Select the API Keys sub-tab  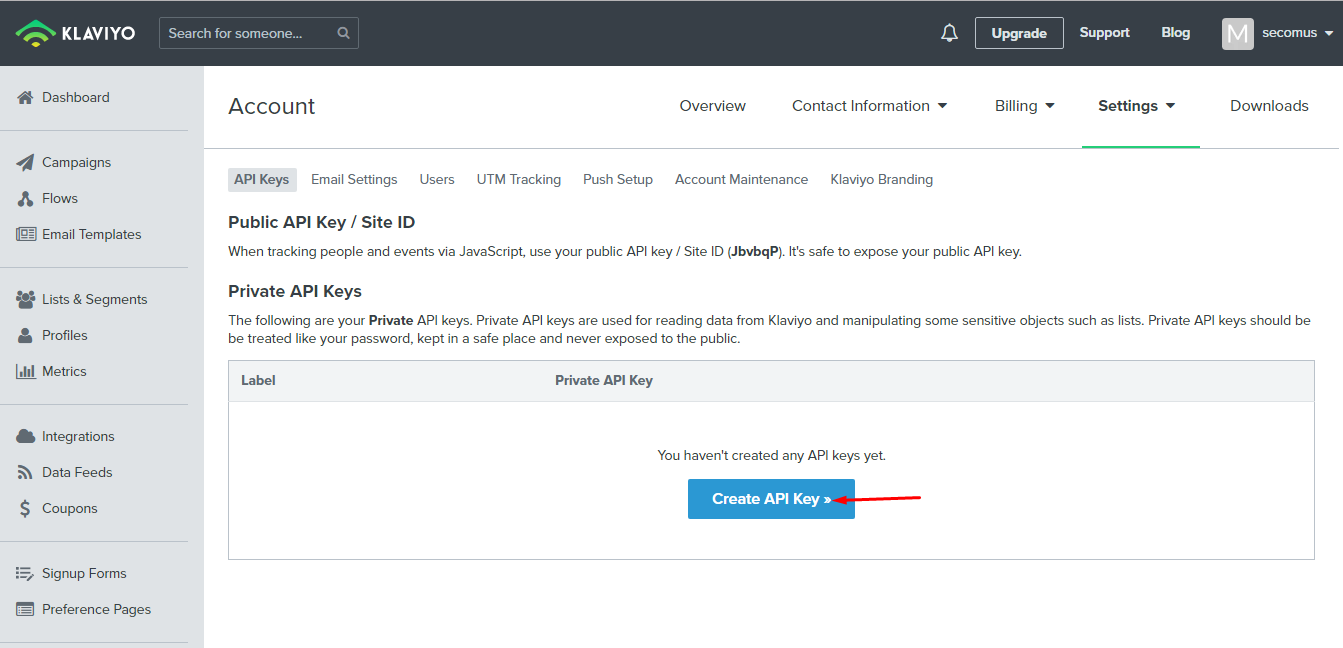coord(262,180)
